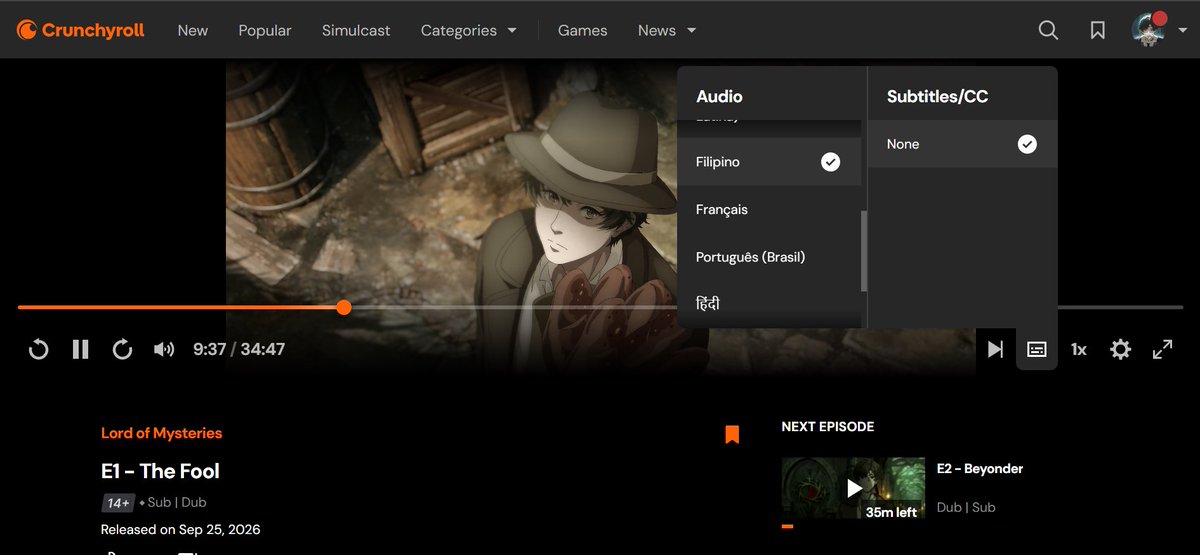Viewport: 1200px width, 555px height.
Task: Expand the Categories dropdown
Action: 469,30
